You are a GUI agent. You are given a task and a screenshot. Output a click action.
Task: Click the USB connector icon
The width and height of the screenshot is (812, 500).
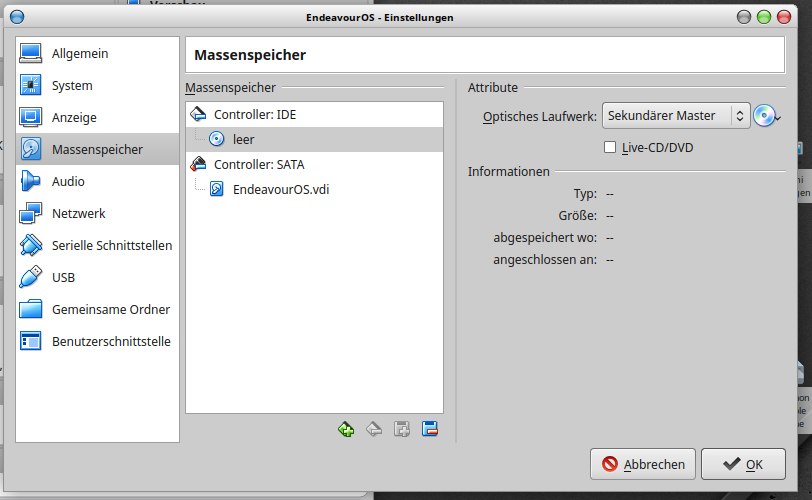[31, 277]
